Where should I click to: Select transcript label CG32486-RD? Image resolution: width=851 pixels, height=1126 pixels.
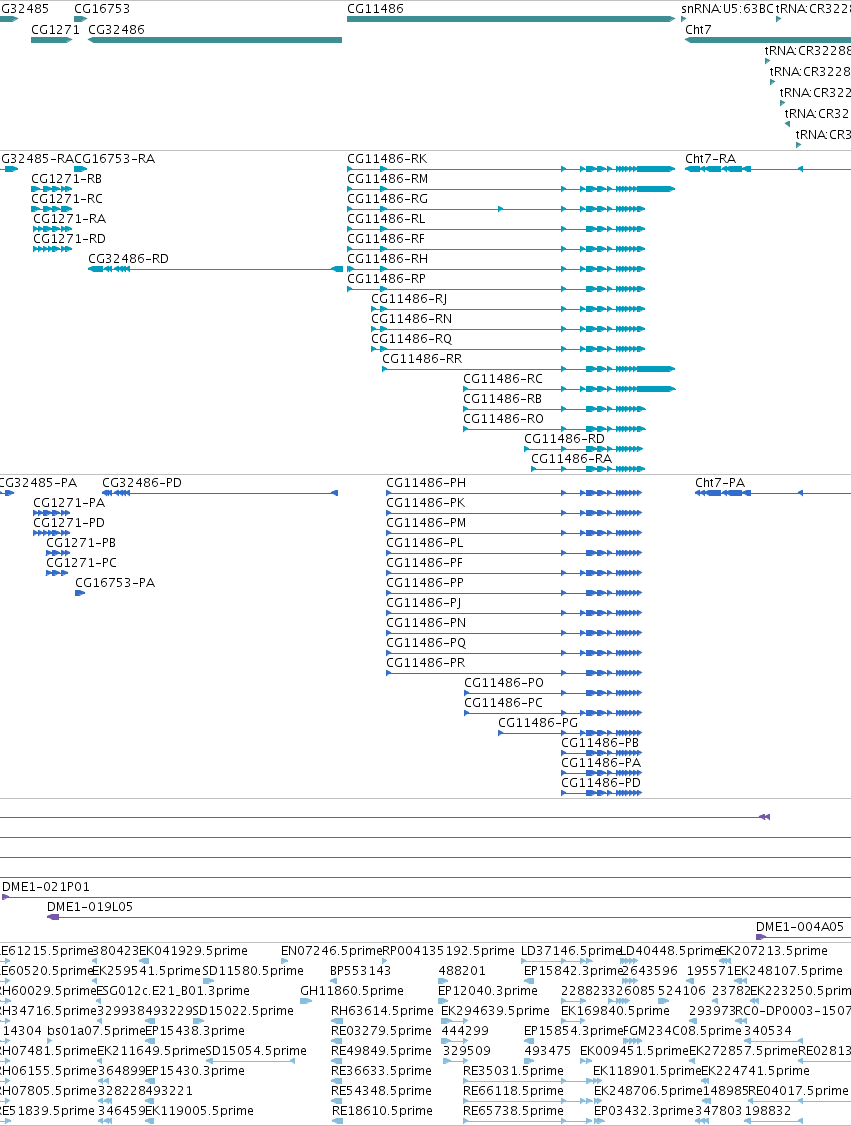click(x=129, y=259)
